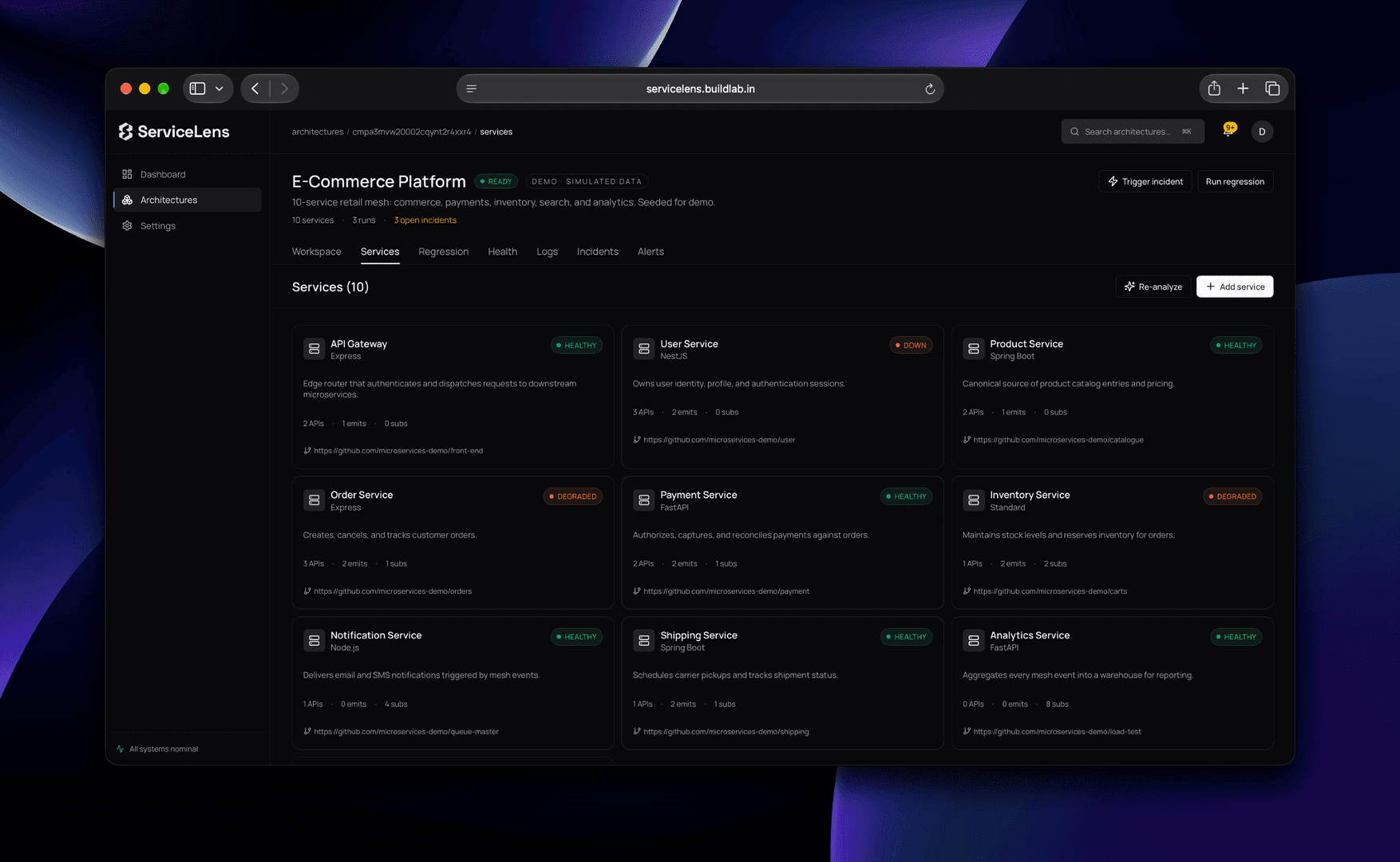Open the sidebar dropdown chevron

coord(219,89)
